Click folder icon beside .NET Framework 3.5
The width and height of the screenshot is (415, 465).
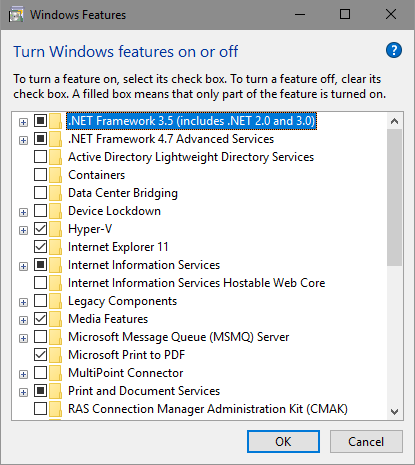coord(55,121)
